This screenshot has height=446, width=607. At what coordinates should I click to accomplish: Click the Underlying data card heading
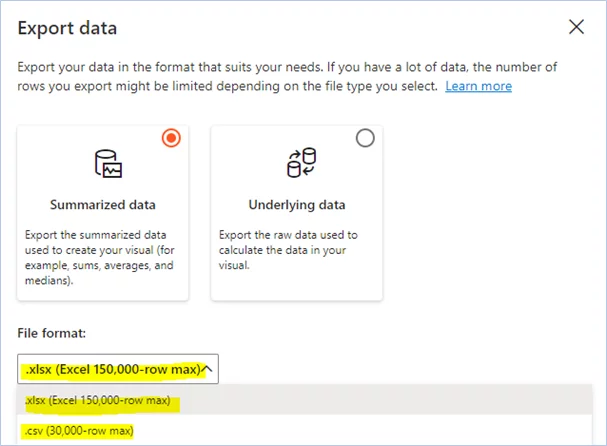(x=297, y=205)
